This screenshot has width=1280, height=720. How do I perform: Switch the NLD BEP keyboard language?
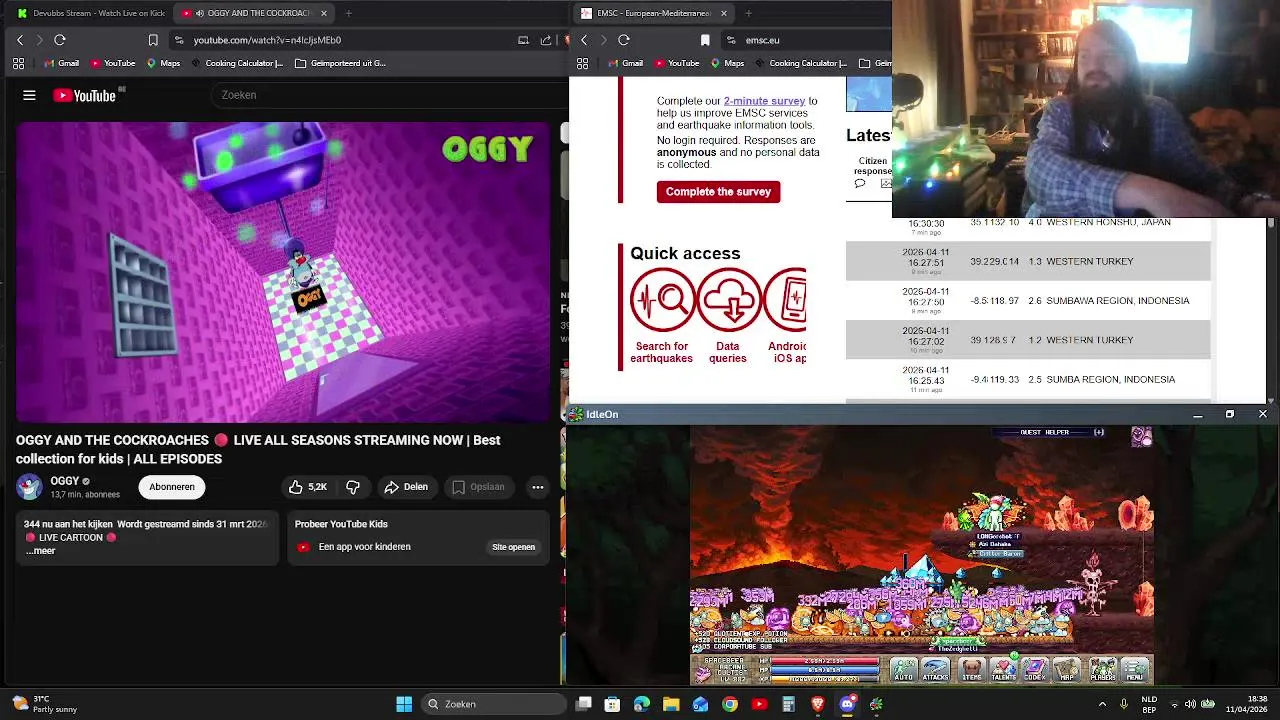coord(1150,704)
